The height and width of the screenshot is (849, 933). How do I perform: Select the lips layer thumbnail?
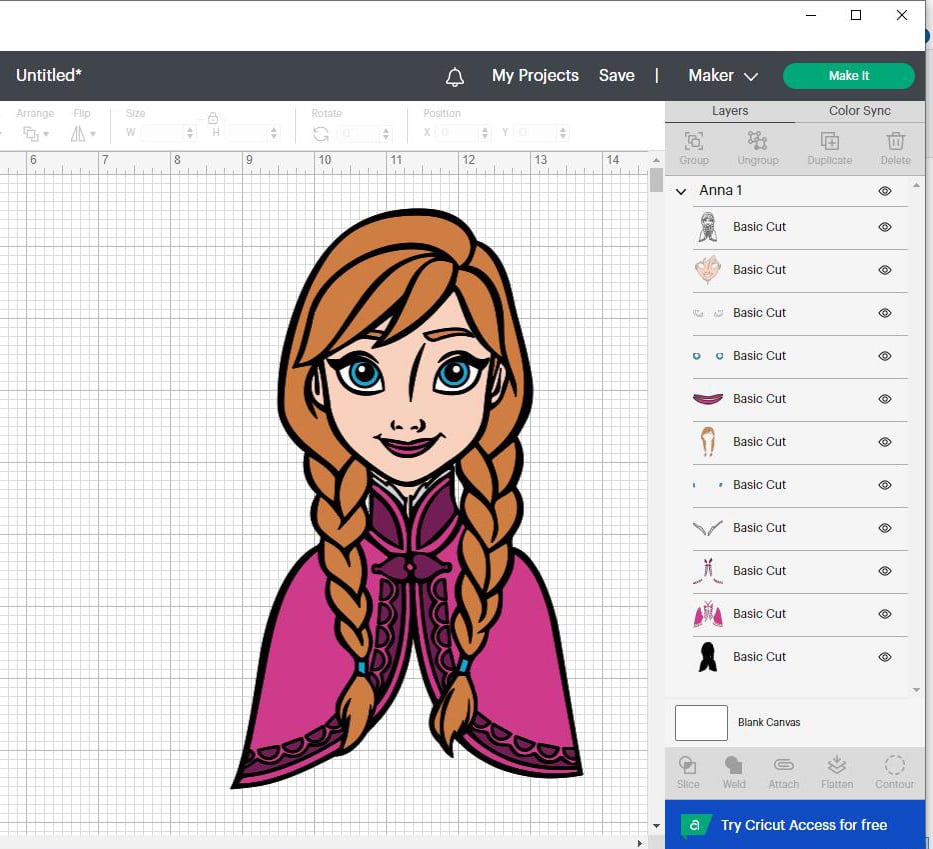[707, 399]
